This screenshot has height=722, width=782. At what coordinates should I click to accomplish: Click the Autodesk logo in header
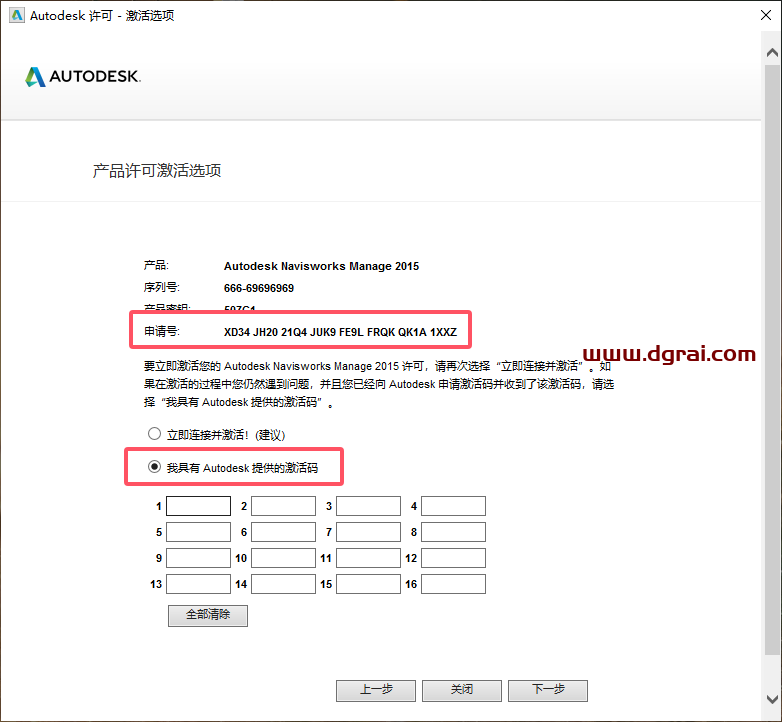click(83, 76)
